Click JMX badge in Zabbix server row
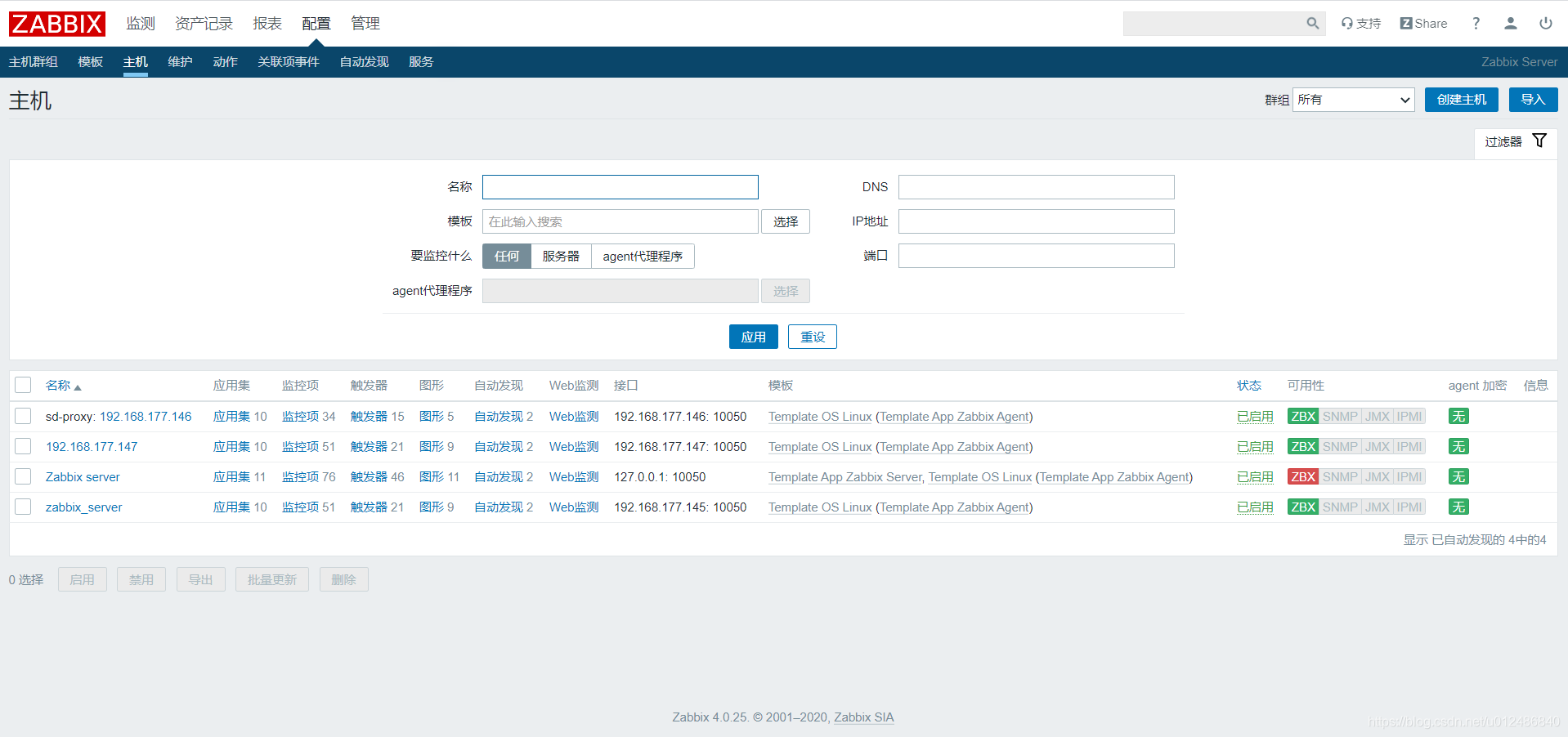Image resolution: width=1568 pixels, height=737 pixels. pyautogui.click(x=1378, y=477)
